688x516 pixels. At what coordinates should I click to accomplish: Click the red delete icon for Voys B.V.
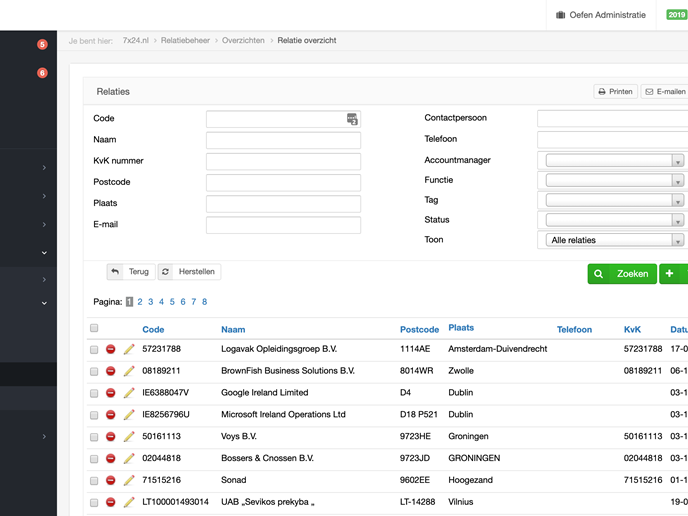pos(111,437)
